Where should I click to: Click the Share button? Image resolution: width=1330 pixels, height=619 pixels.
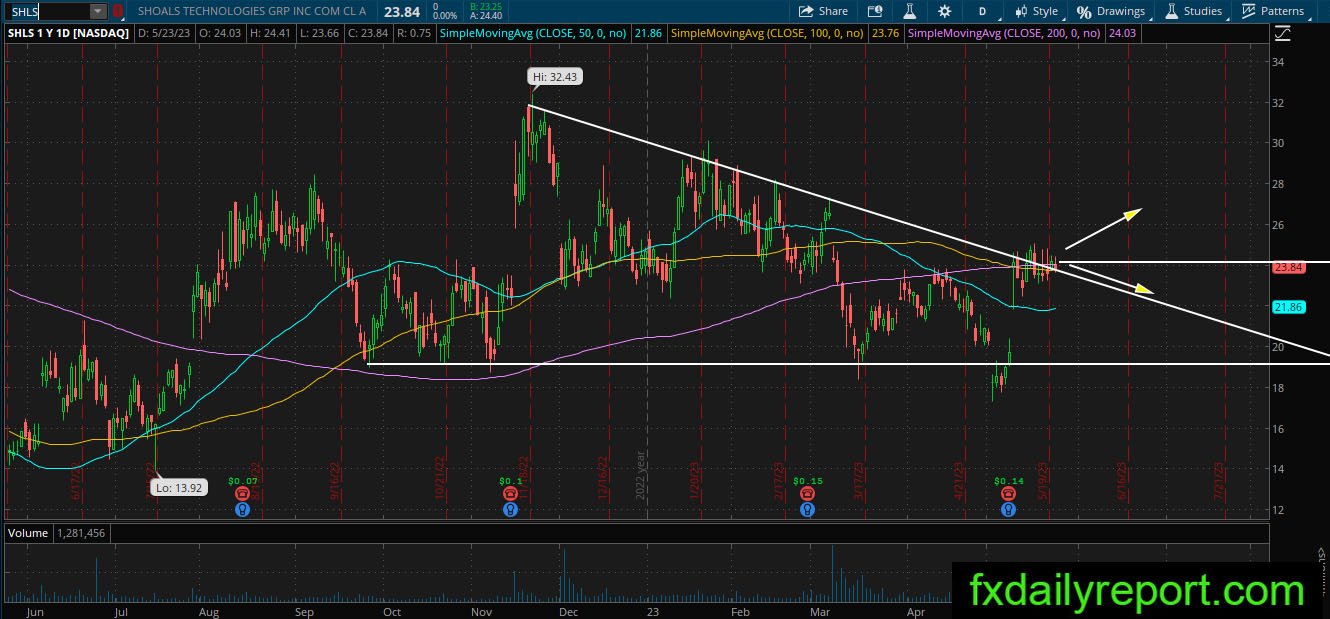pyautogui.click(x=824, y=11)
